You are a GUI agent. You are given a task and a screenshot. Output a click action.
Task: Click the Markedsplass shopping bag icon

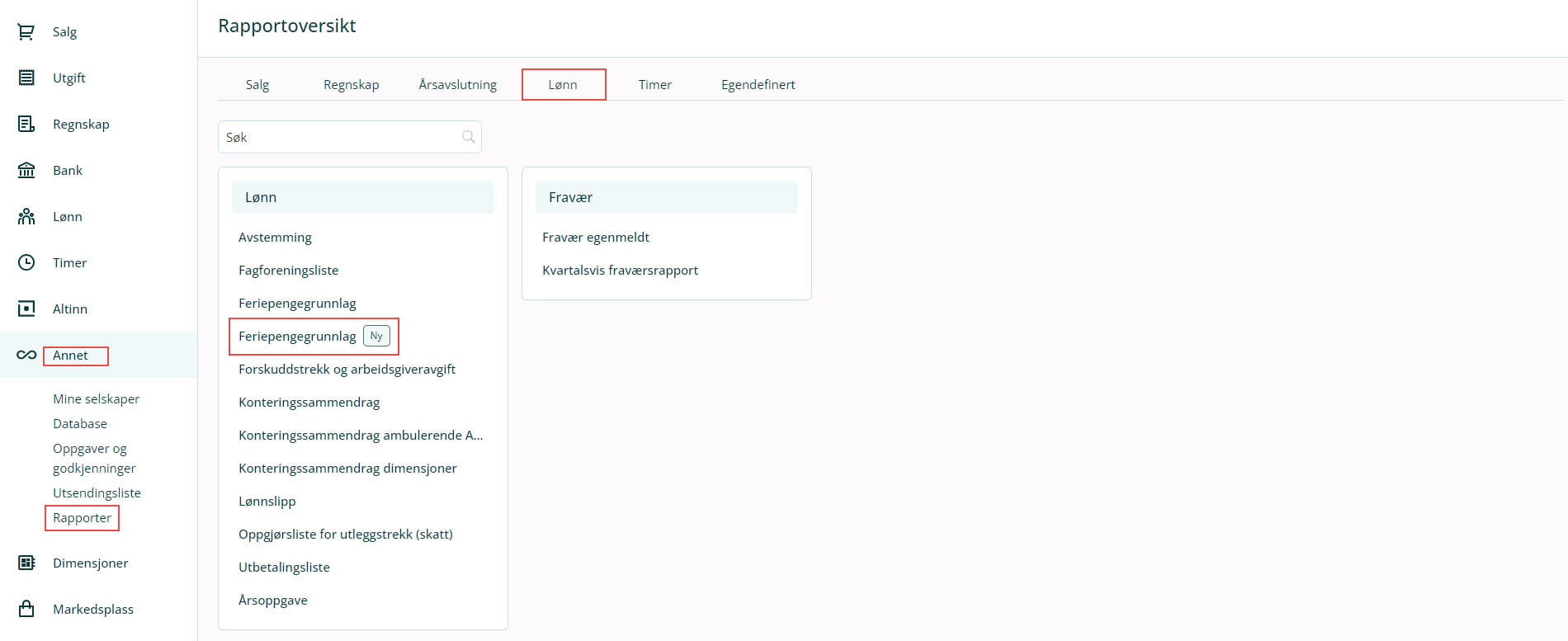tap(26, 609)
